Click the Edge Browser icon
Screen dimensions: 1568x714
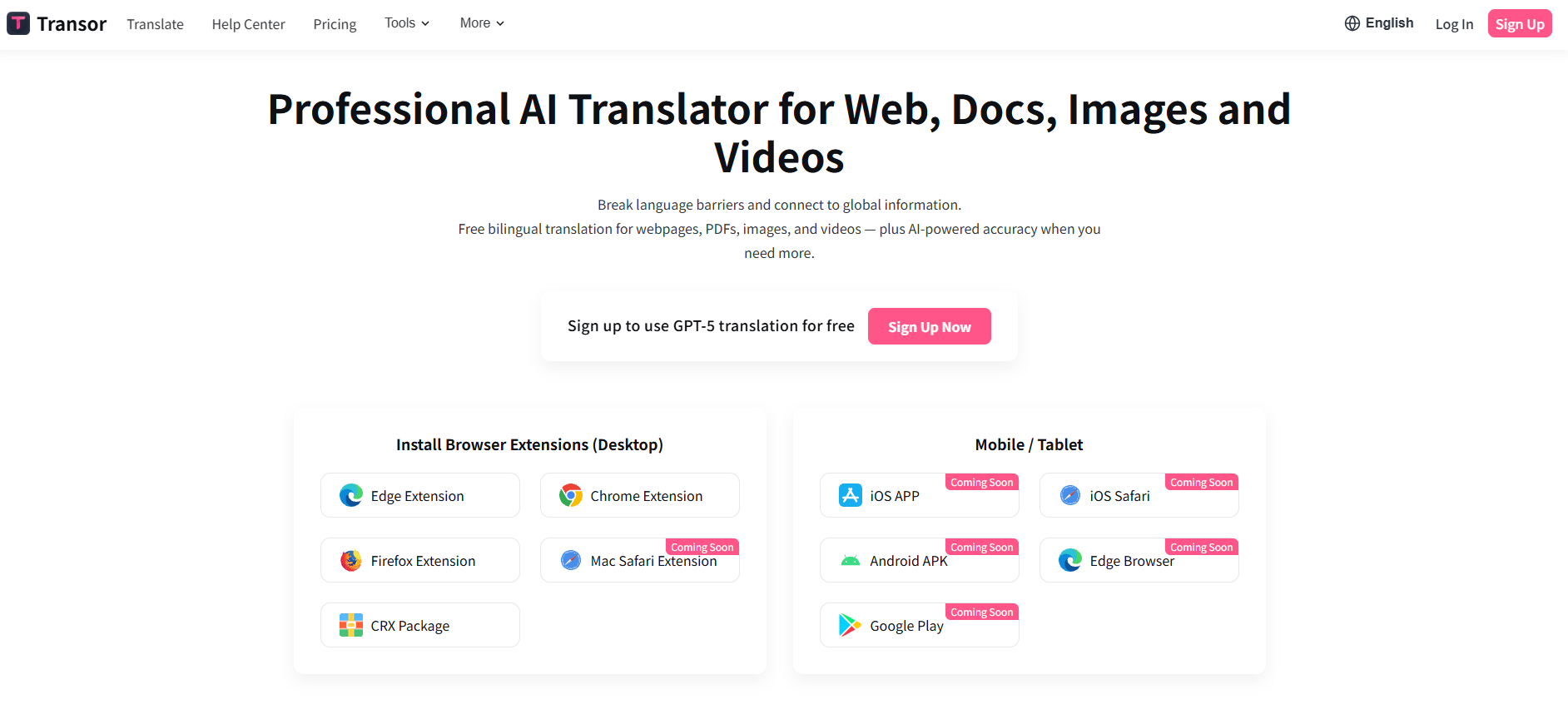1070,560
